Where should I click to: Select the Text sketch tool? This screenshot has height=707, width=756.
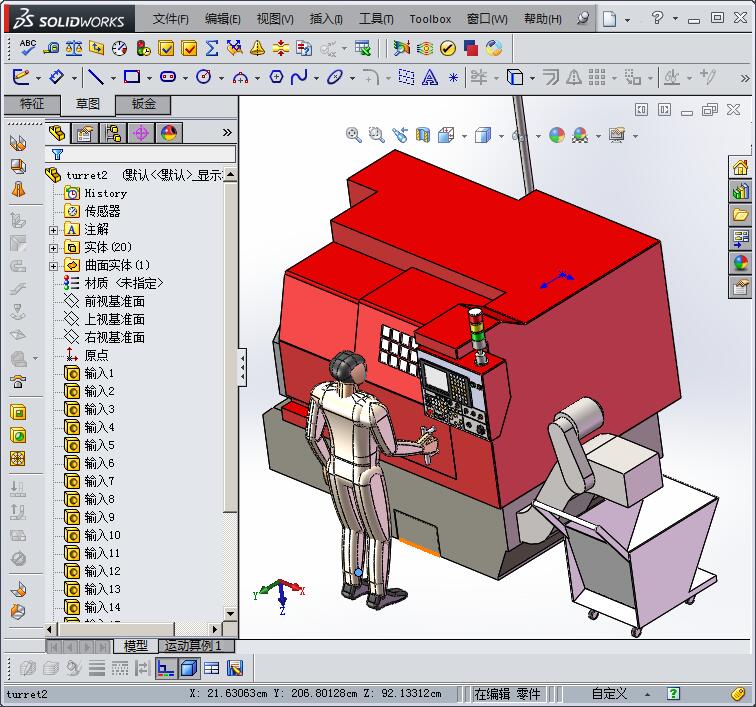[x=430, y=77]
